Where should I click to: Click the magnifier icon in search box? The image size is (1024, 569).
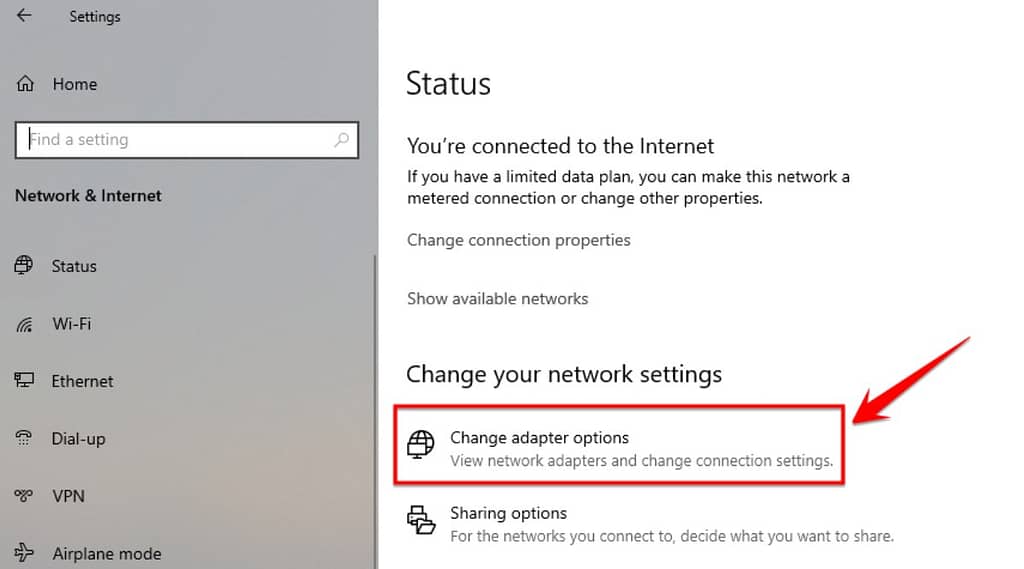342,139
